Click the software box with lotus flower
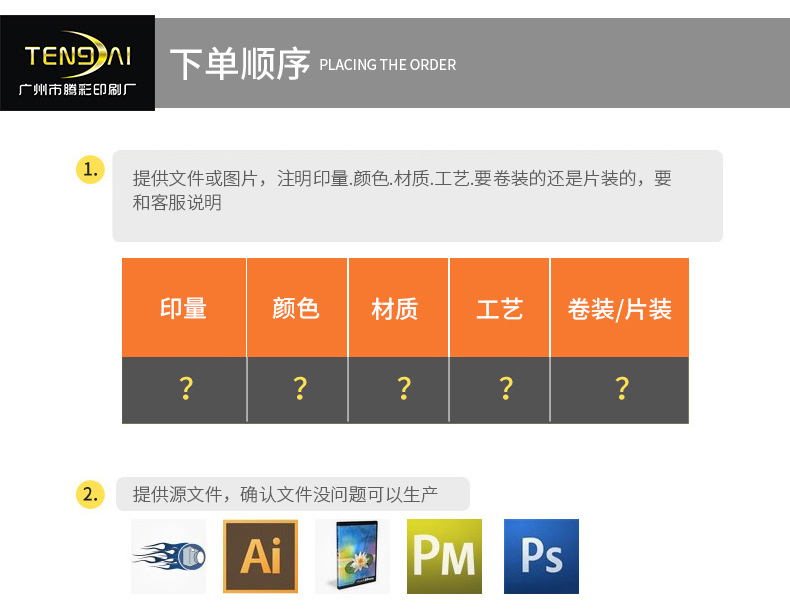Image resolution: width=790 pixels, height=611 pixels. click(352, 557)
